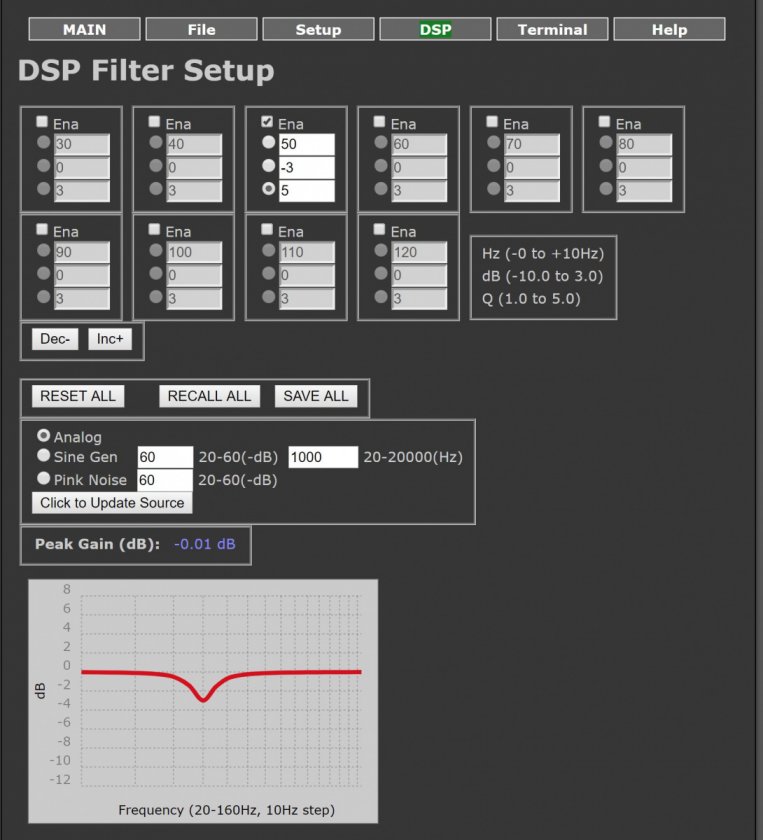Enable the 30 Hz filter checkbox

coord(42,122)
